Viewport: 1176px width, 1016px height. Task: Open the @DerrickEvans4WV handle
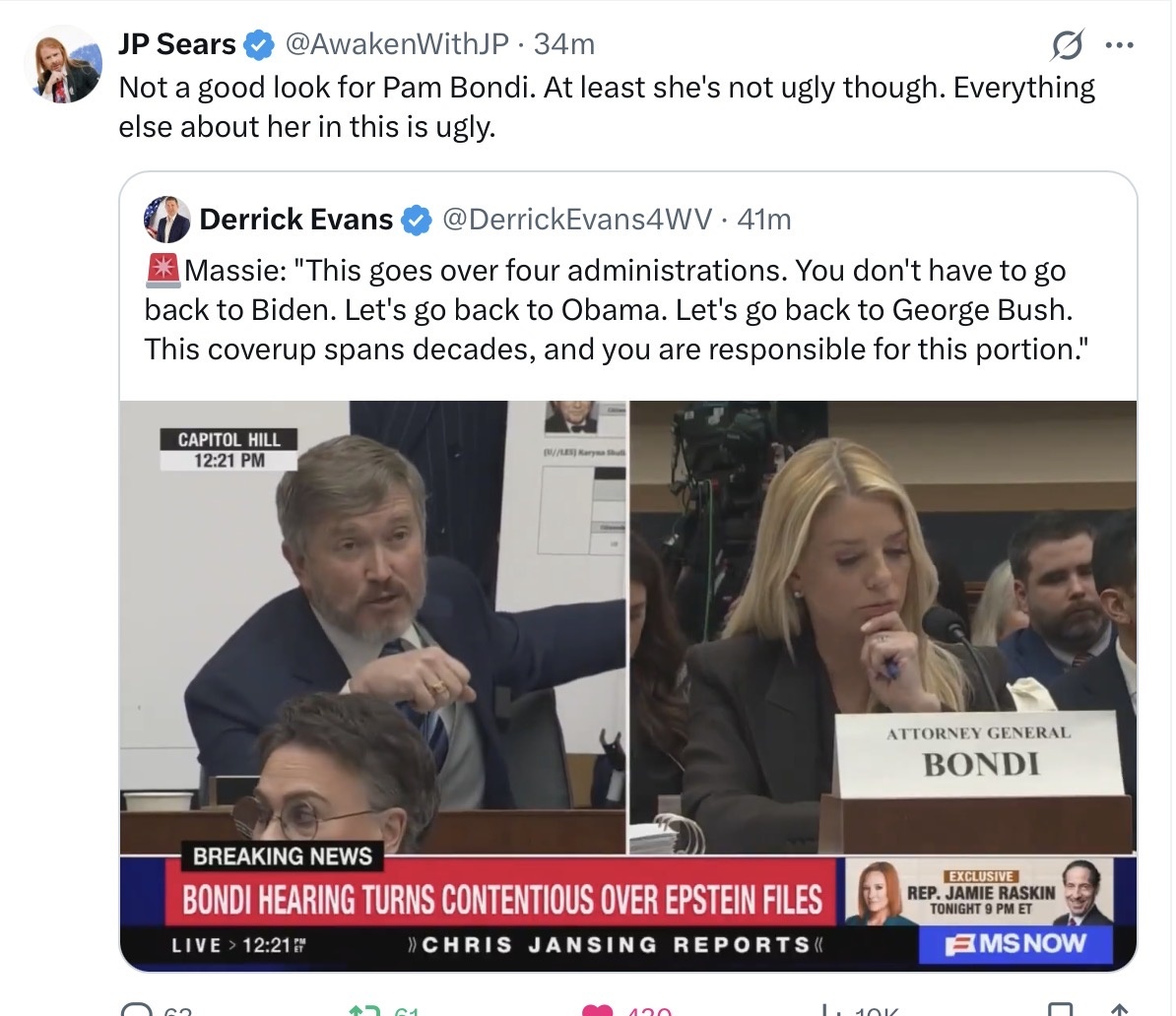point(578,220)
